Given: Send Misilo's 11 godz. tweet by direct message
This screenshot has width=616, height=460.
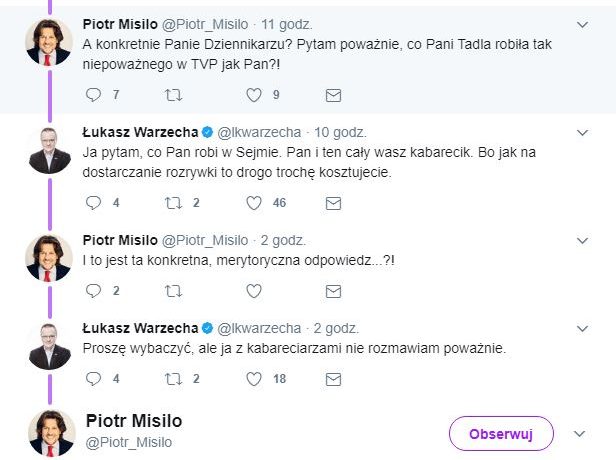Looking at the screenshot, I should [334, 95].
